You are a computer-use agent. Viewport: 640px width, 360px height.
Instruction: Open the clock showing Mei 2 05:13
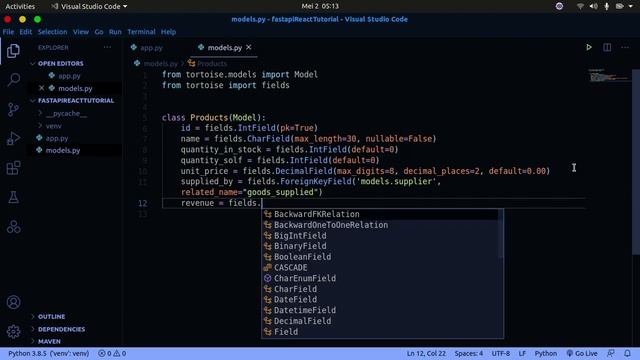pos(320,6)
